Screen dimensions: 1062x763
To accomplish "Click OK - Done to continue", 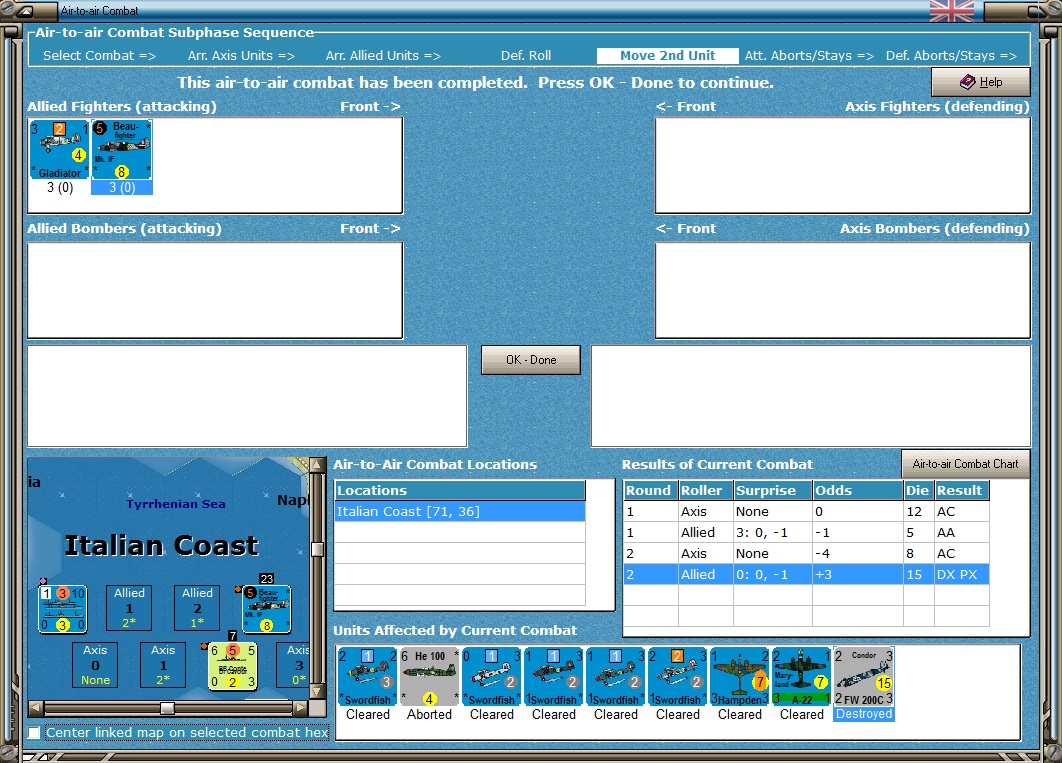I will (531, 360).
